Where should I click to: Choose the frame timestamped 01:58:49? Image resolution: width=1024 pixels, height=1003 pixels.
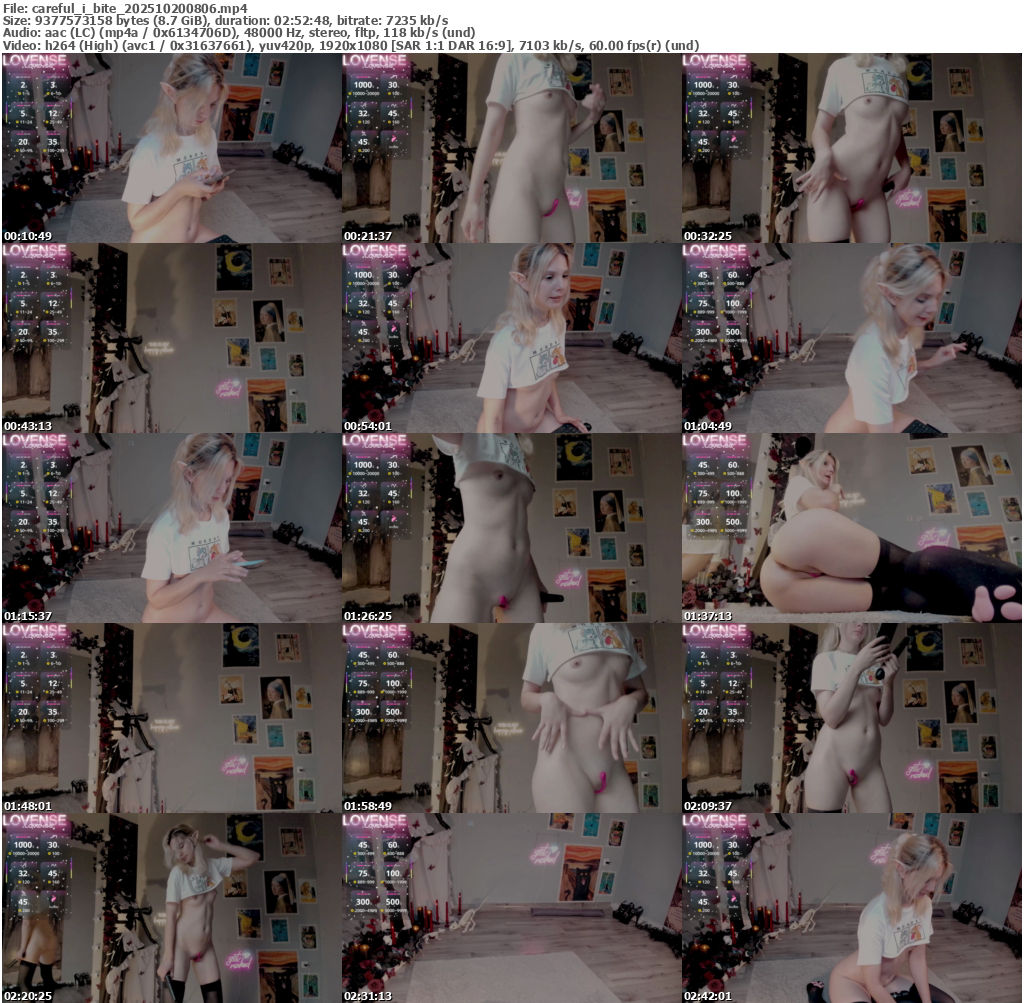[x=512, y=718]
